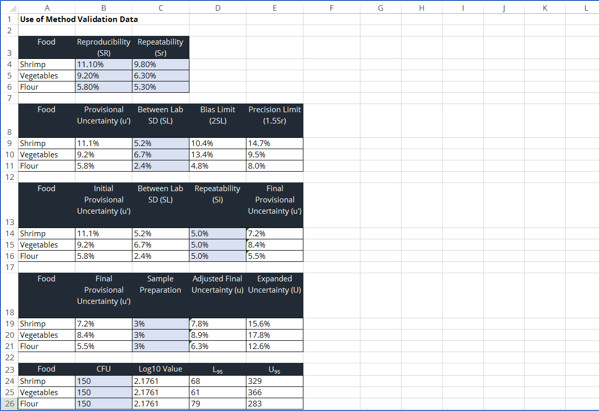Click Flour repeatability (Si) cell in row 16
The image size is (599, 411).
tap(218, 256)
